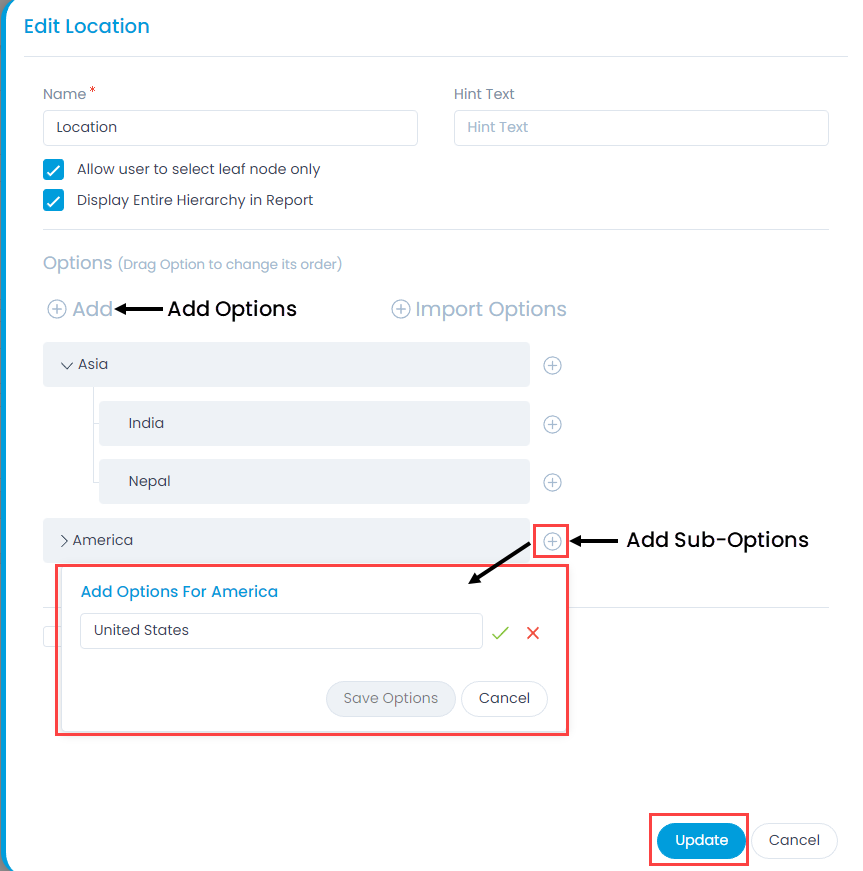Image resolution: width=863 pixels, height=871 pixels.
Task: Add a sub-option under India
Action: 552,424
